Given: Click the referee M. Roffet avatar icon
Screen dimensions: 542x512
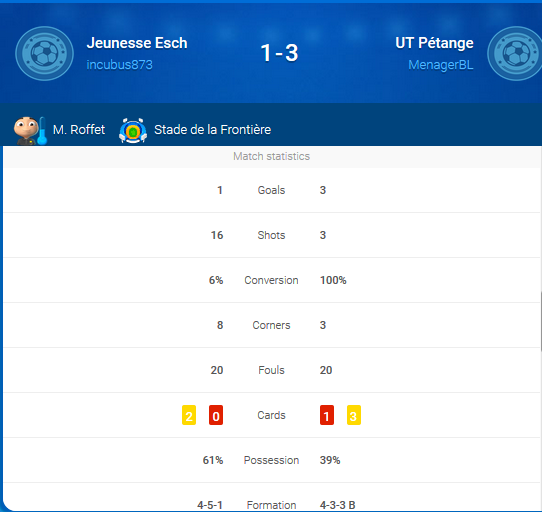Looking at the screenshot, I should tap(29, 130).
